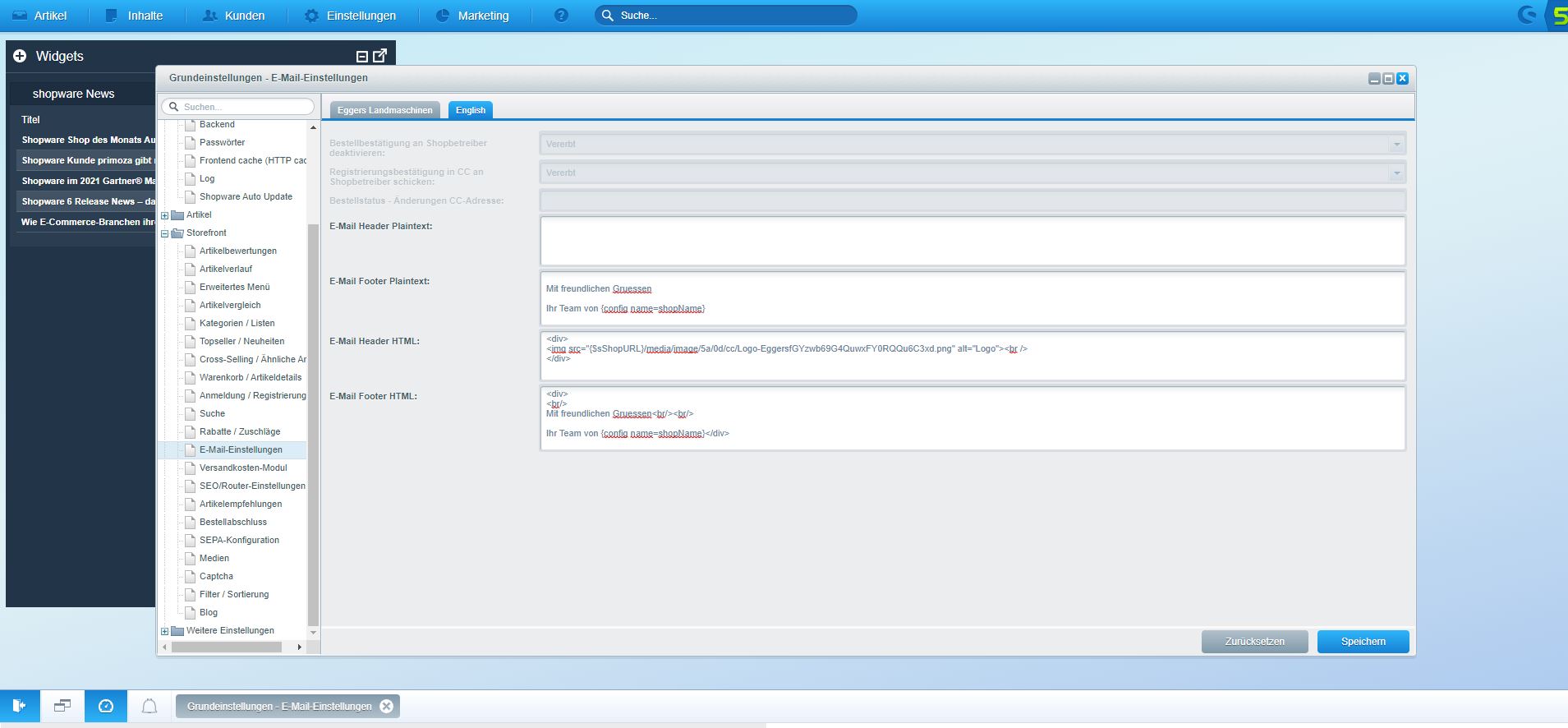Viewport: 1568px width, 728px height.
Task: Pop out the Widgets panel in new window
Action: tap(379, 56)
